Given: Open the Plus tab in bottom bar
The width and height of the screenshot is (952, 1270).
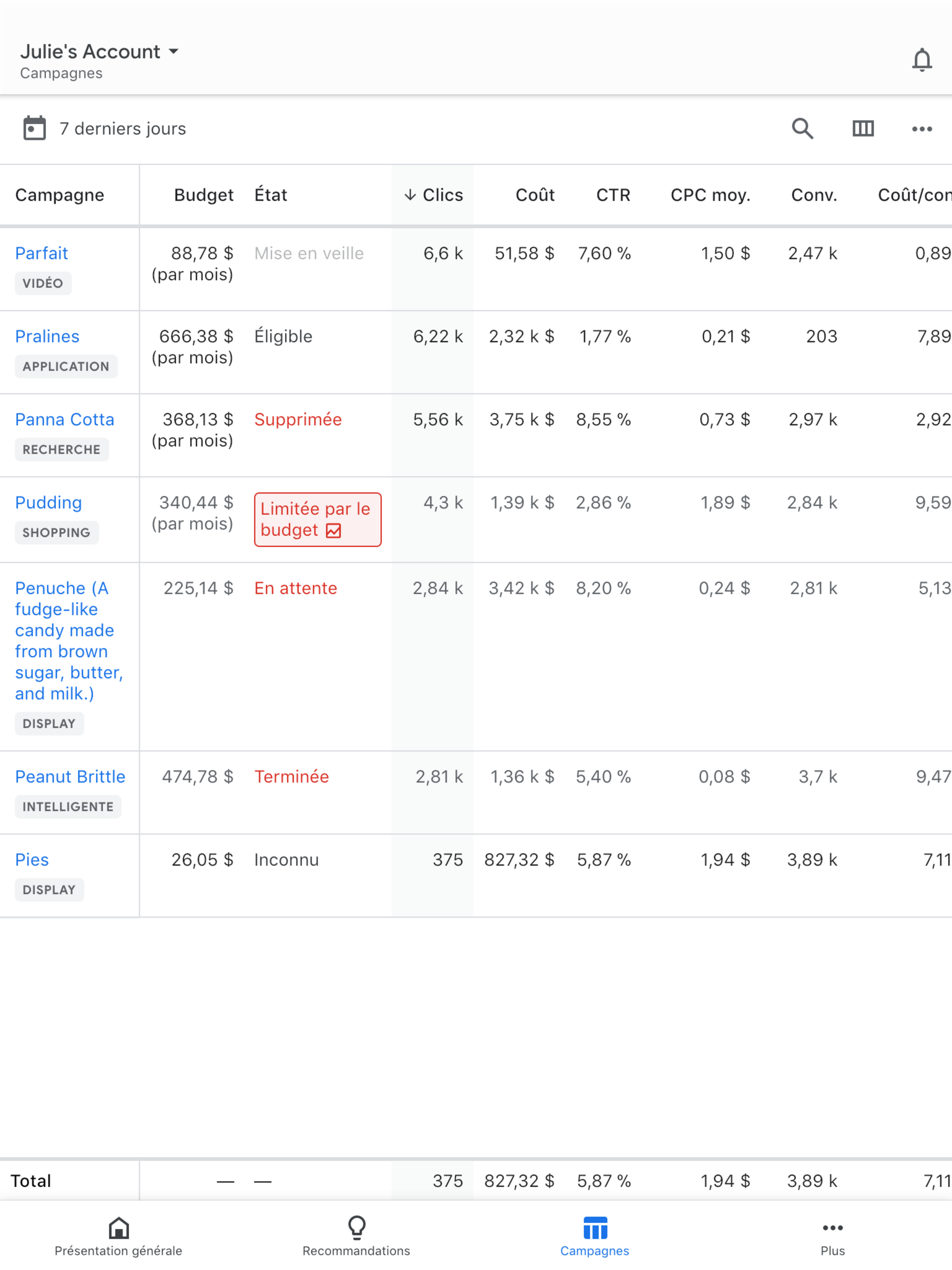Looking at the screenshot, I should 832,1237.
